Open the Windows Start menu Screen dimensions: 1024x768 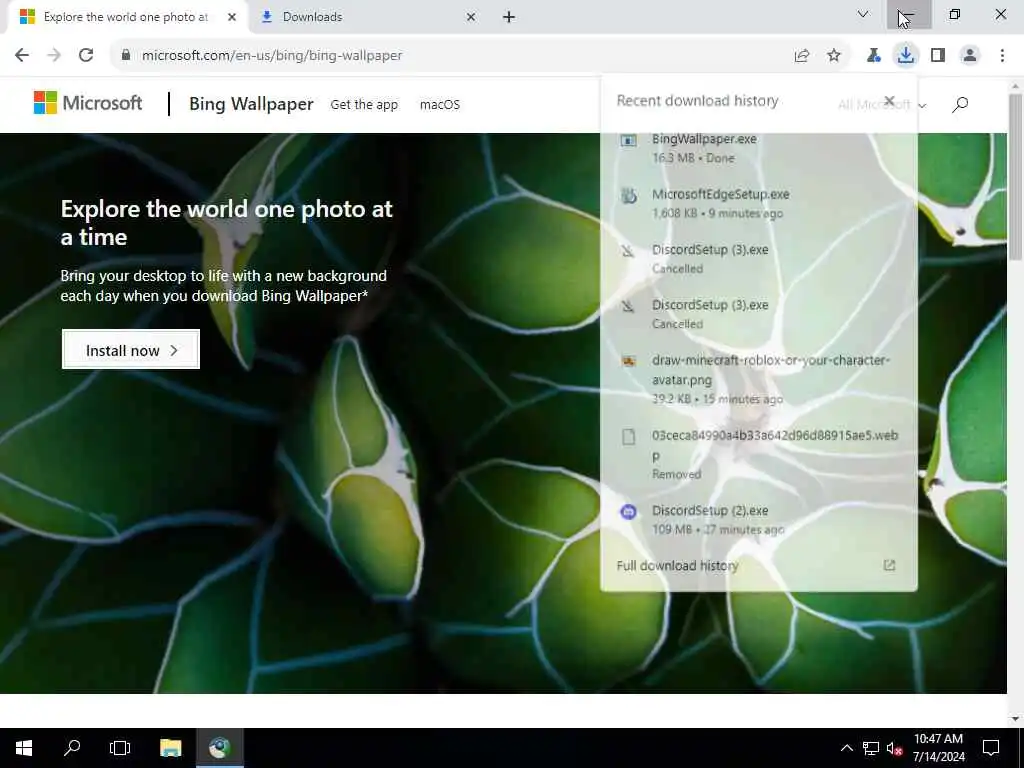coord(24,748)
